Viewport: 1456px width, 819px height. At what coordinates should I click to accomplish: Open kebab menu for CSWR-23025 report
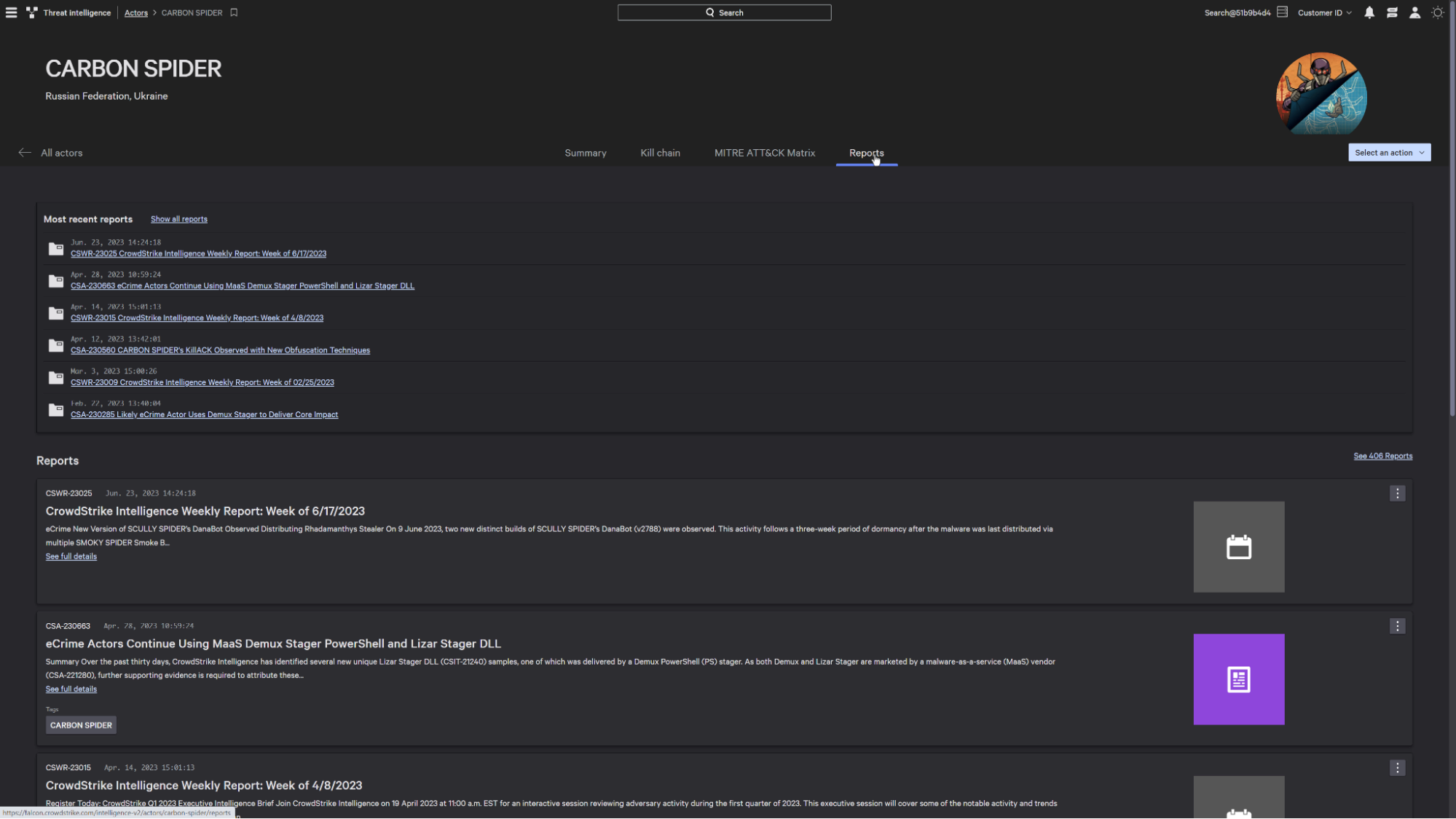pos(1397,494)
